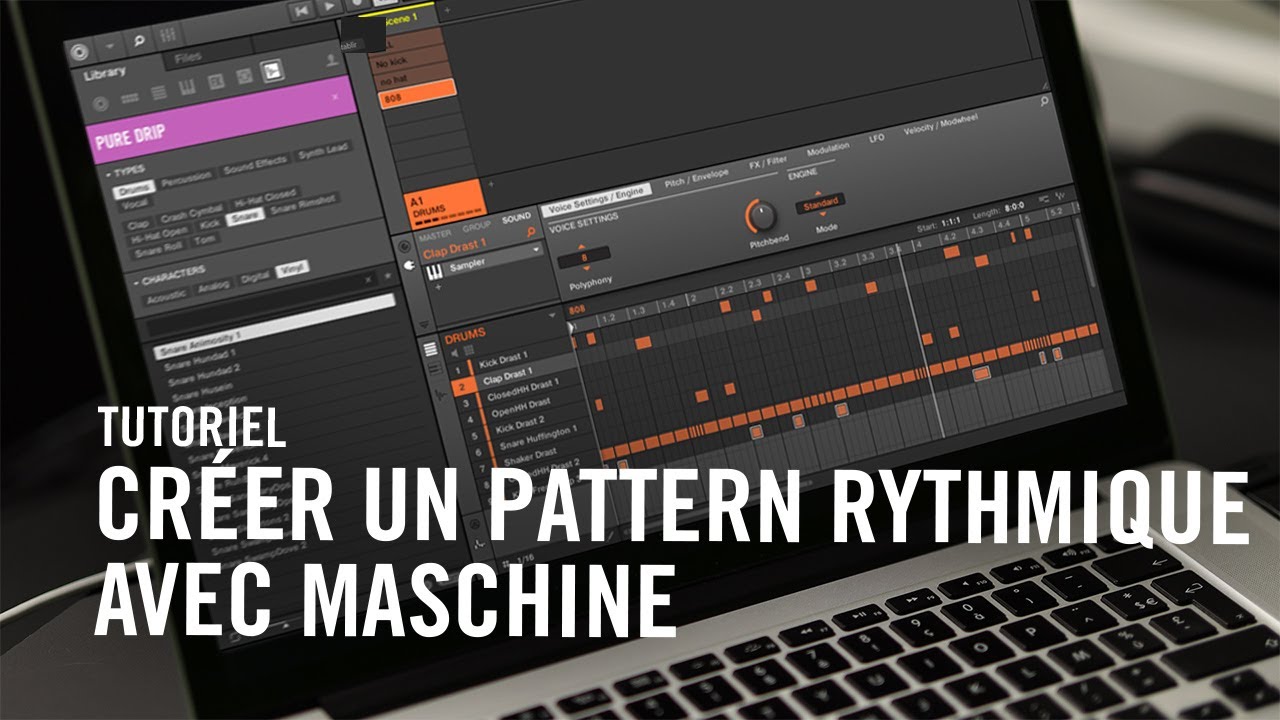Select the Groups filter icon

click(x=129, y=99)
